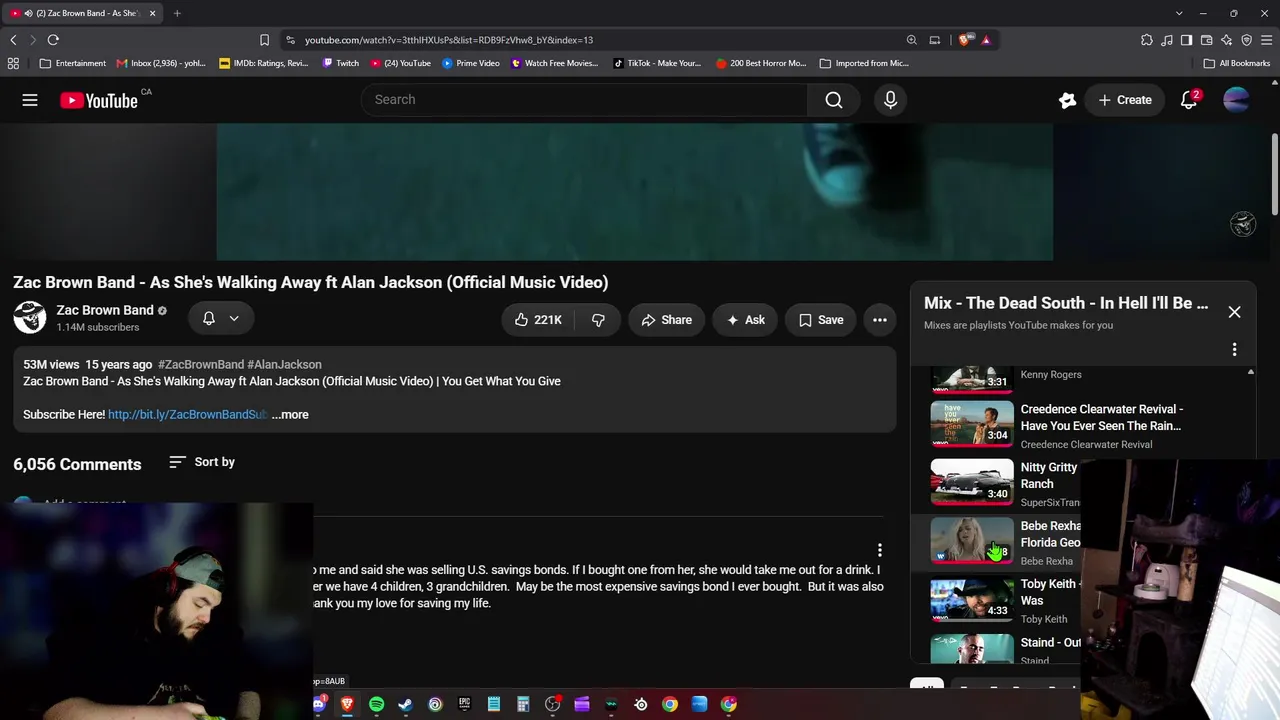Screen dimensions: 1280x720
Task: Reload the page
Action: tap(53, 40)
